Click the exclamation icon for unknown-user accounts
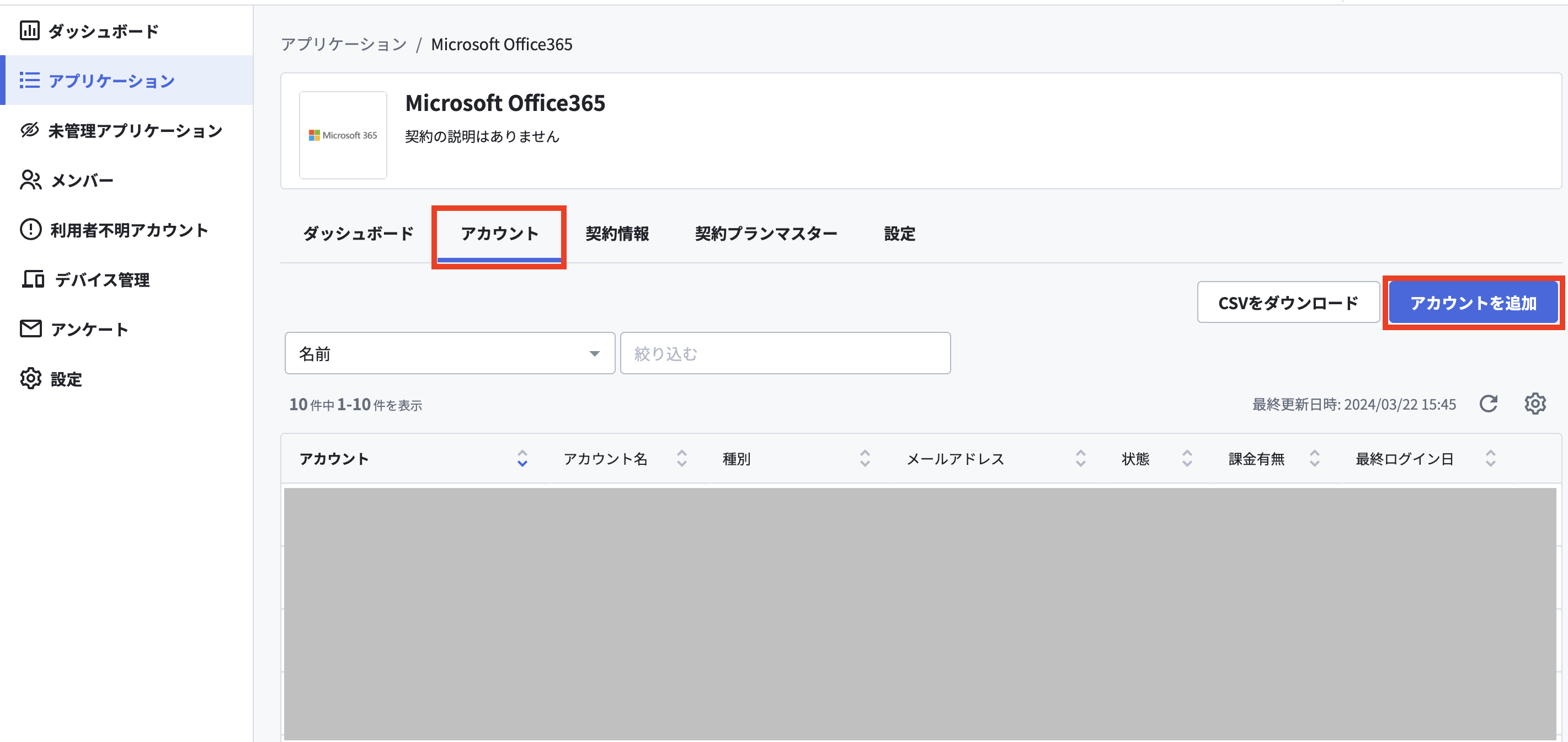This screenshot has width=1568, height=742. tap(30, 230)
